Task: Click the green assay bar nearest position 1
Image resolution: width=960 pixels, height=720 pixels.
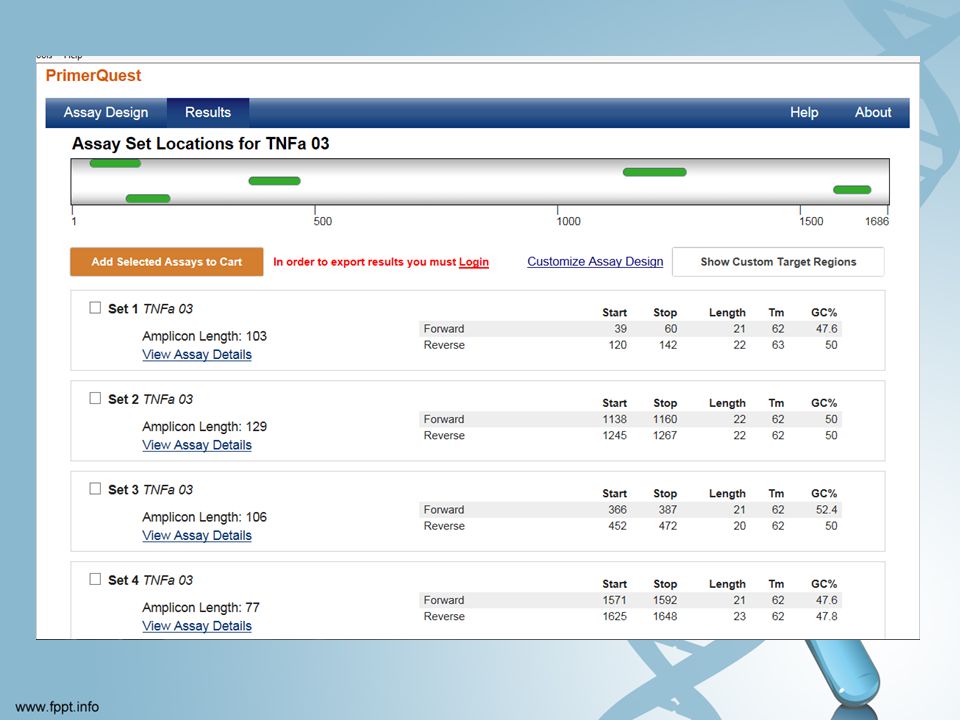Action: click(115, 163)
